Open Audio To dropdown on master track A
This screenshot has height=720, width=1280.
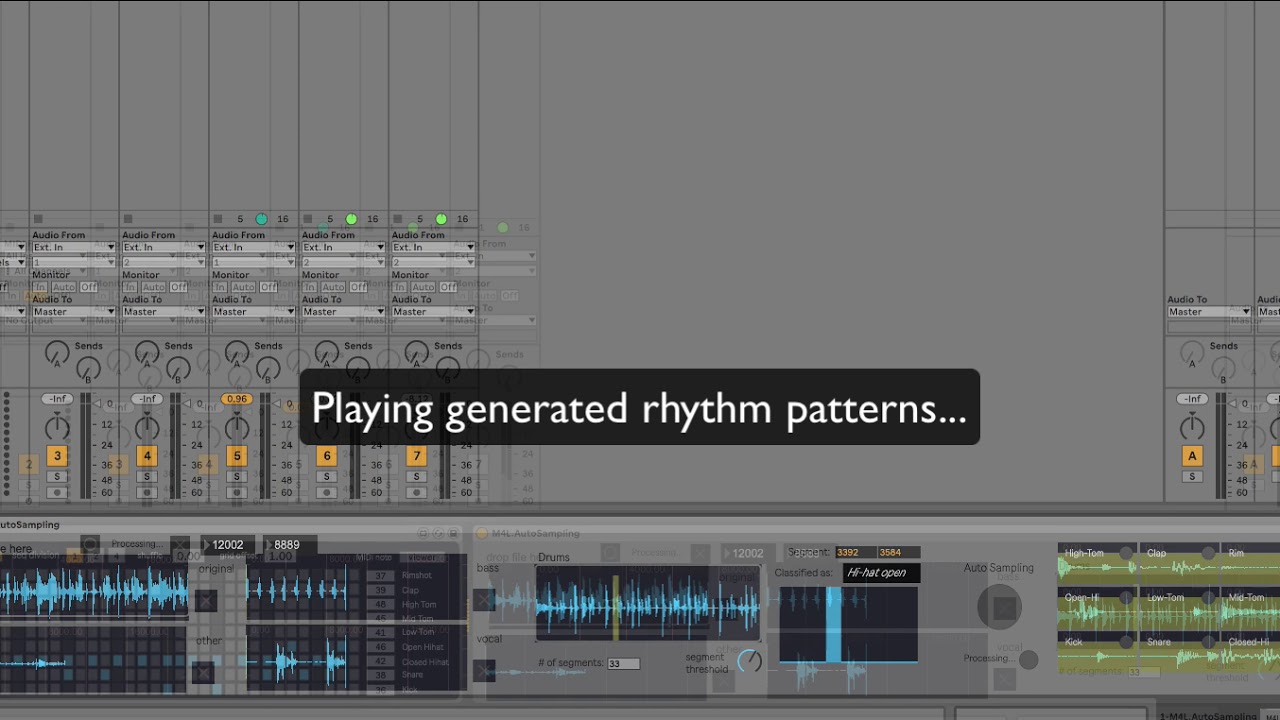pos(1210,311)
